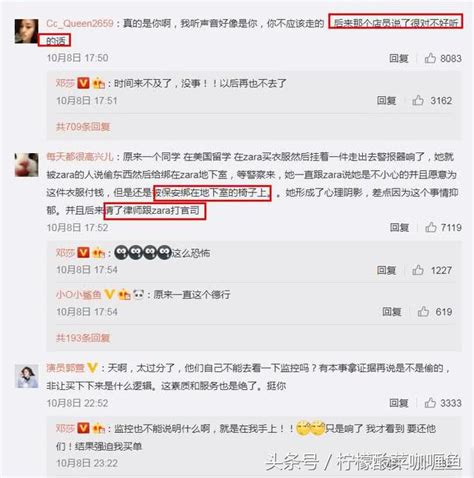Open 小O小鲨鱼 username link
The width and height of the screenshot is (474, 478).
[x=78, y=294]
